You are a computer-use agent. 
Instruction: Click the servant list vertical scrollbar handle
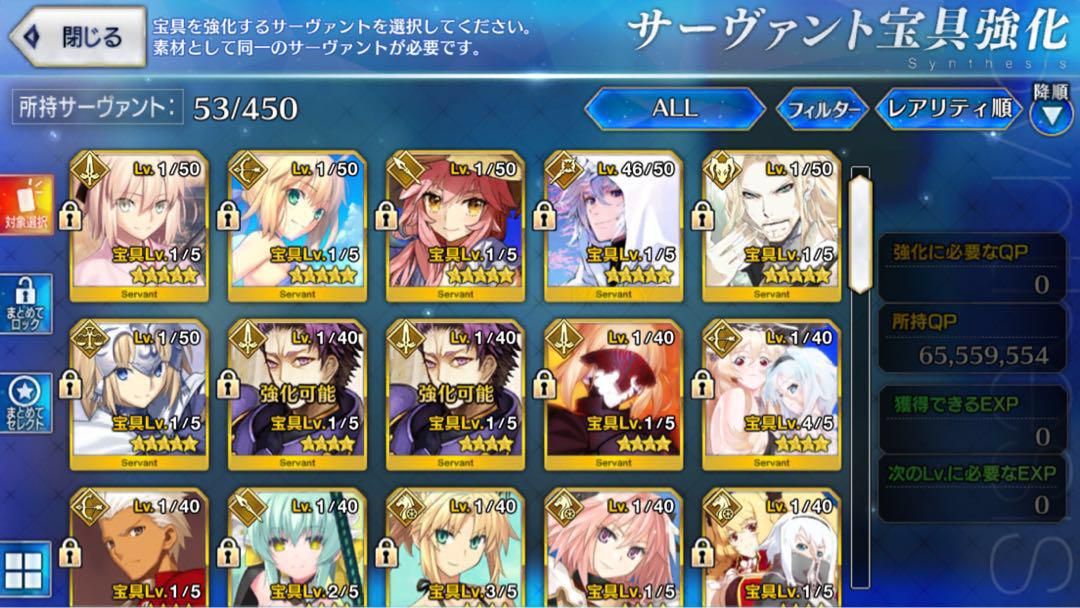[x=860, y=234]
